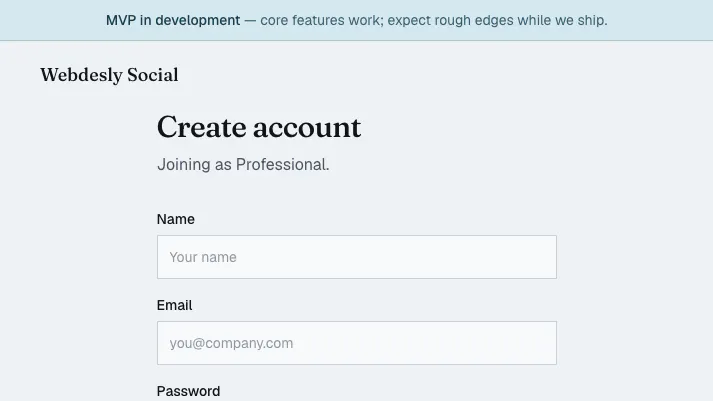The height and width of the screenshot is (401, 713).
Task: Click the bold 'MVP in development' banner text
Action: pyautogui.click(x=173, y=20)
